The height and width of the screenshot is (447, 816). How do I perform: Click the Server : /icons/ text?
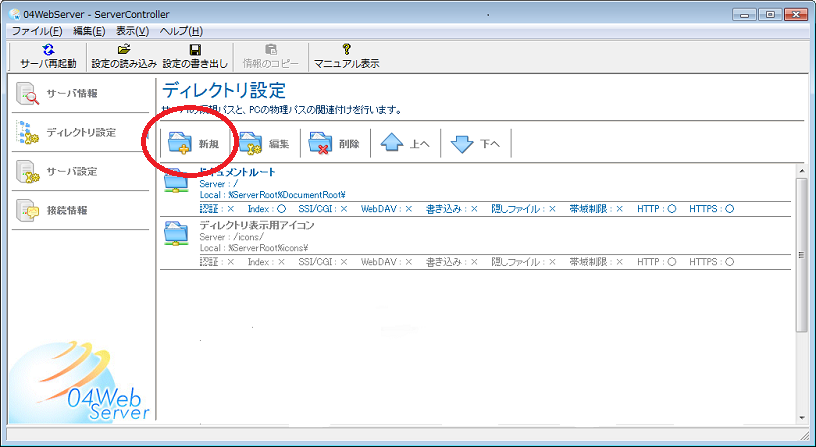pyautogui.click(x=230, y=237)
